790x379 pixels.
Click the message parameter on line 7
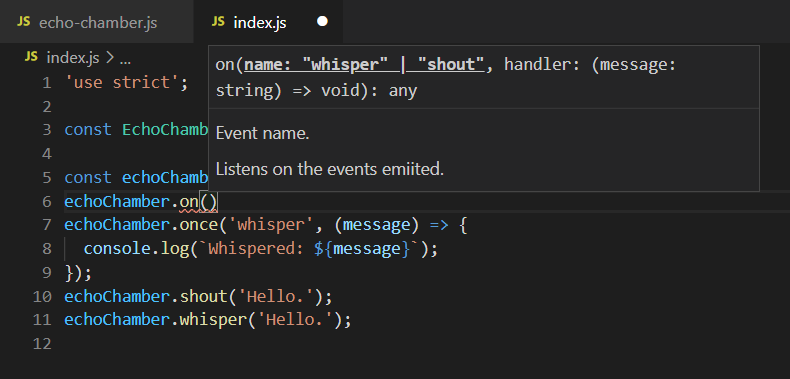pyautogui.click(x=376, y=225)
